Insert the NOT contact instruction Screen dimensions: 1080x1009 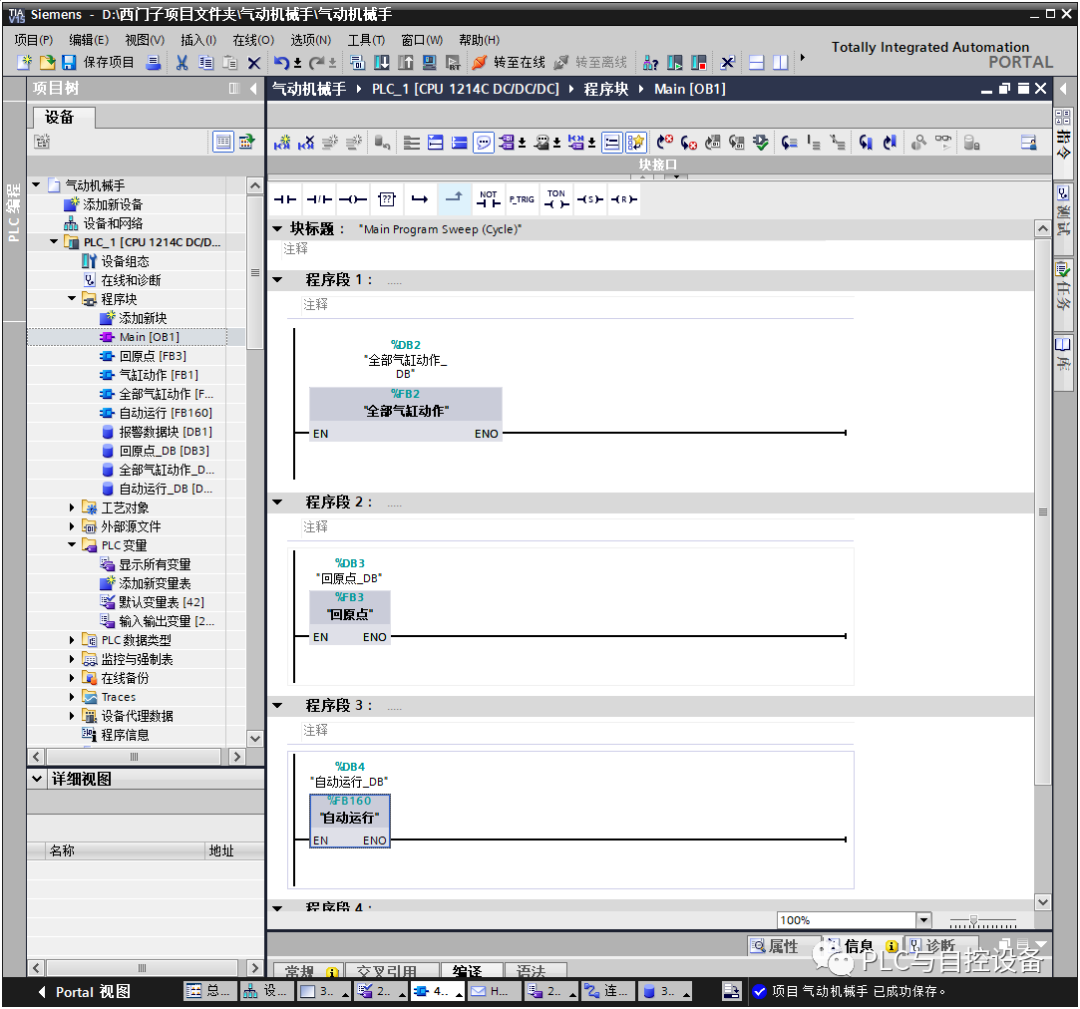(488, 200)
